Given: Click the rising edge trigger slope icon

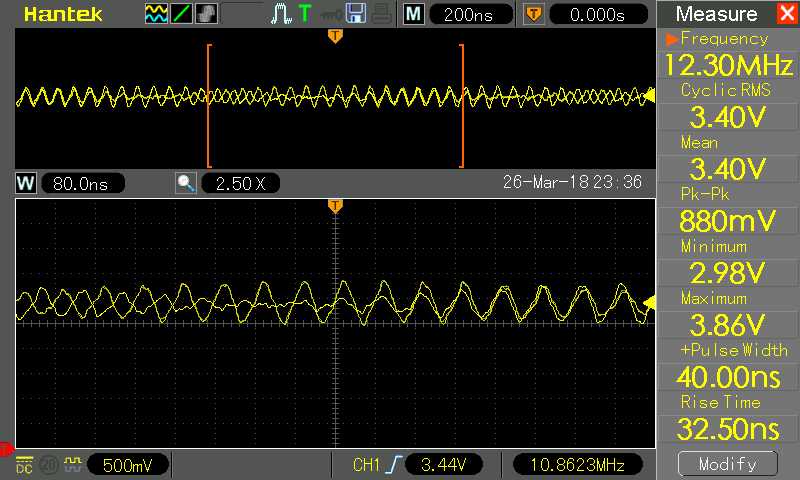Looking at the screenshot, I should (393, 465).
